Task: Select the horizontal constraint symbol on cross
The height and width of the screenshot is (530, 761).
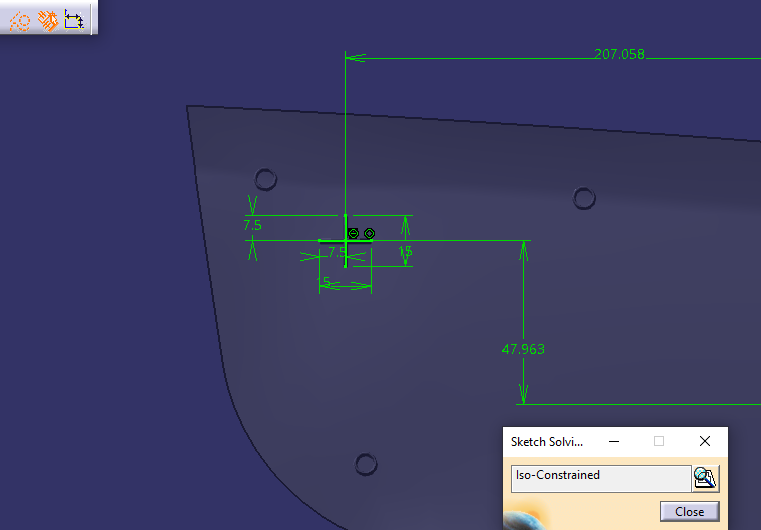Action: (353, 233)
